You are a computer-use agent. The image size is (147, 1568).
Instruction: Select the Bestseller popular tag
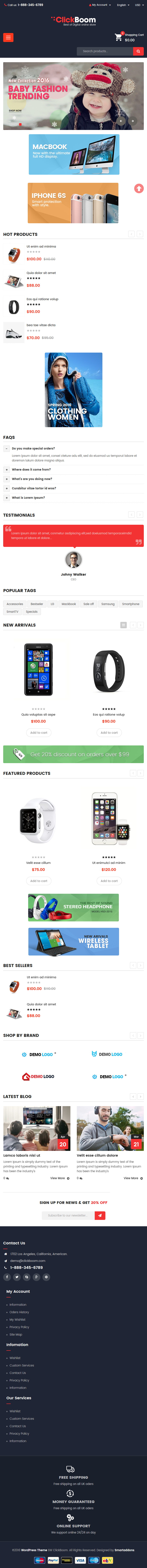point(37,604)
